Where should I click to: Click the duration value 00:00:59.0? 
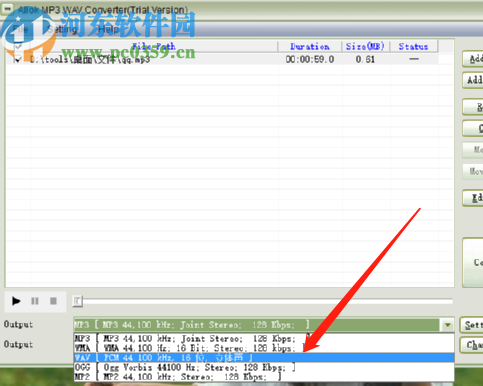(310, 59)
